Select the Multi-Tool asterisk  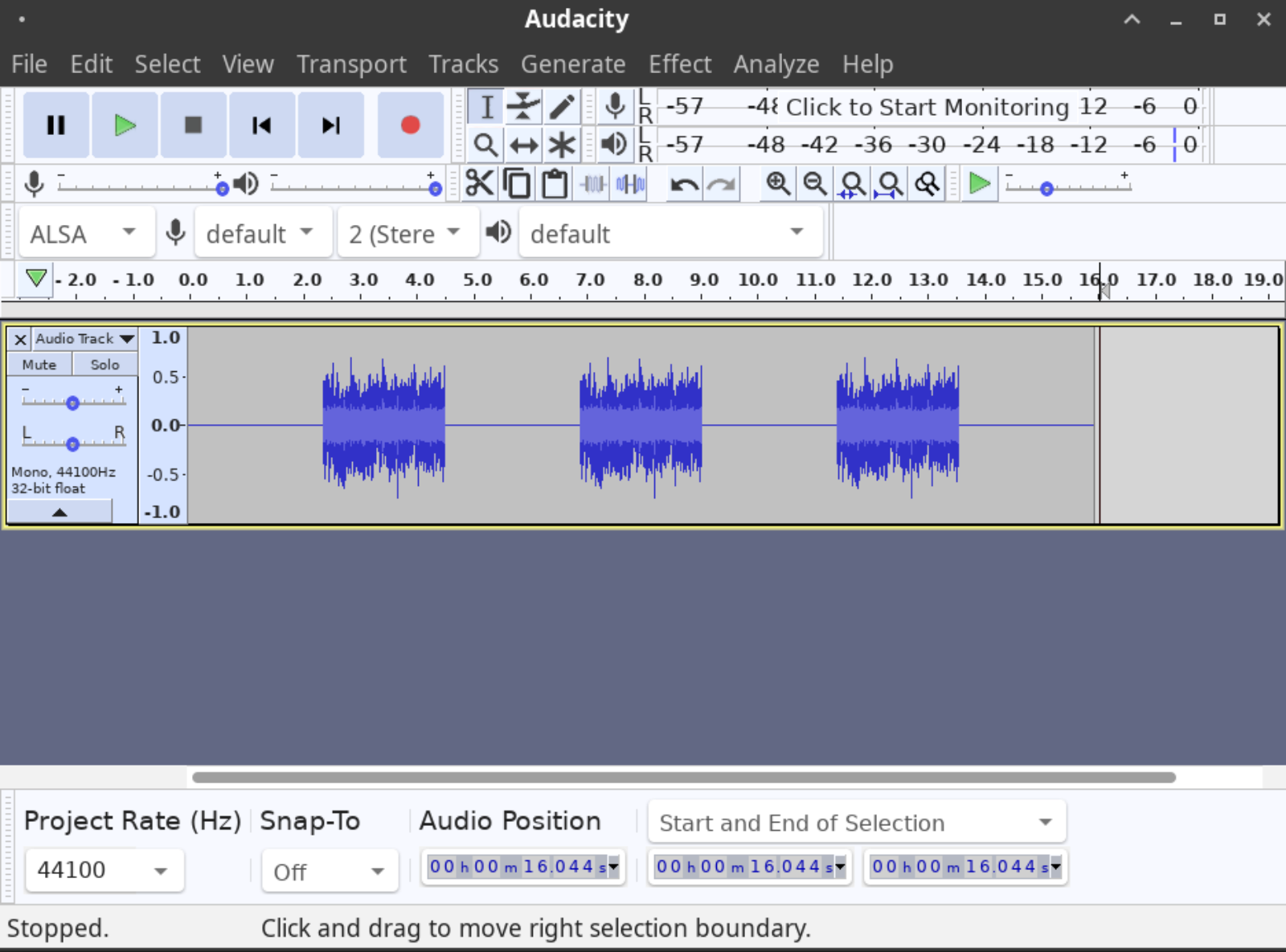(562, 145)
